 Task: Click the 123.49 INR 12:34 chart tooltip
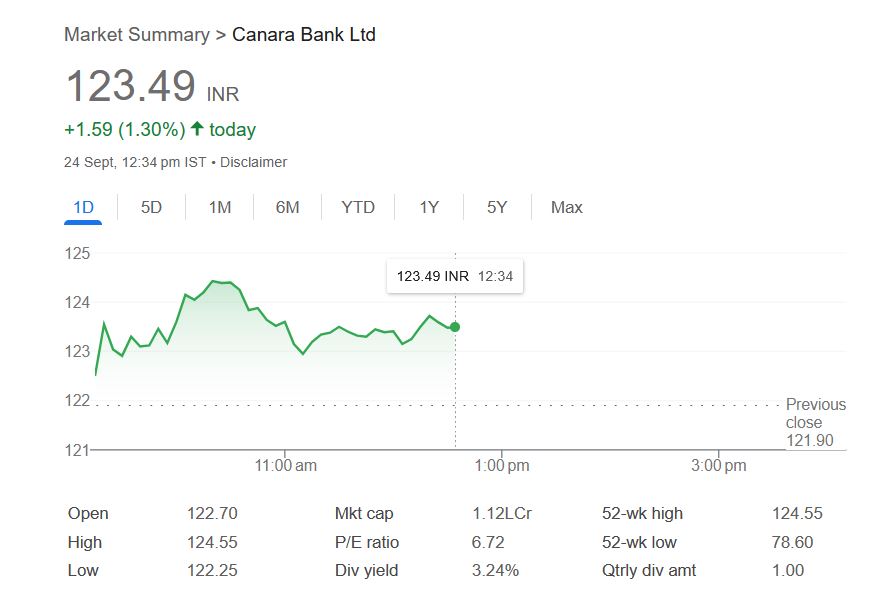pyautogui.click(x=455, y=276)
